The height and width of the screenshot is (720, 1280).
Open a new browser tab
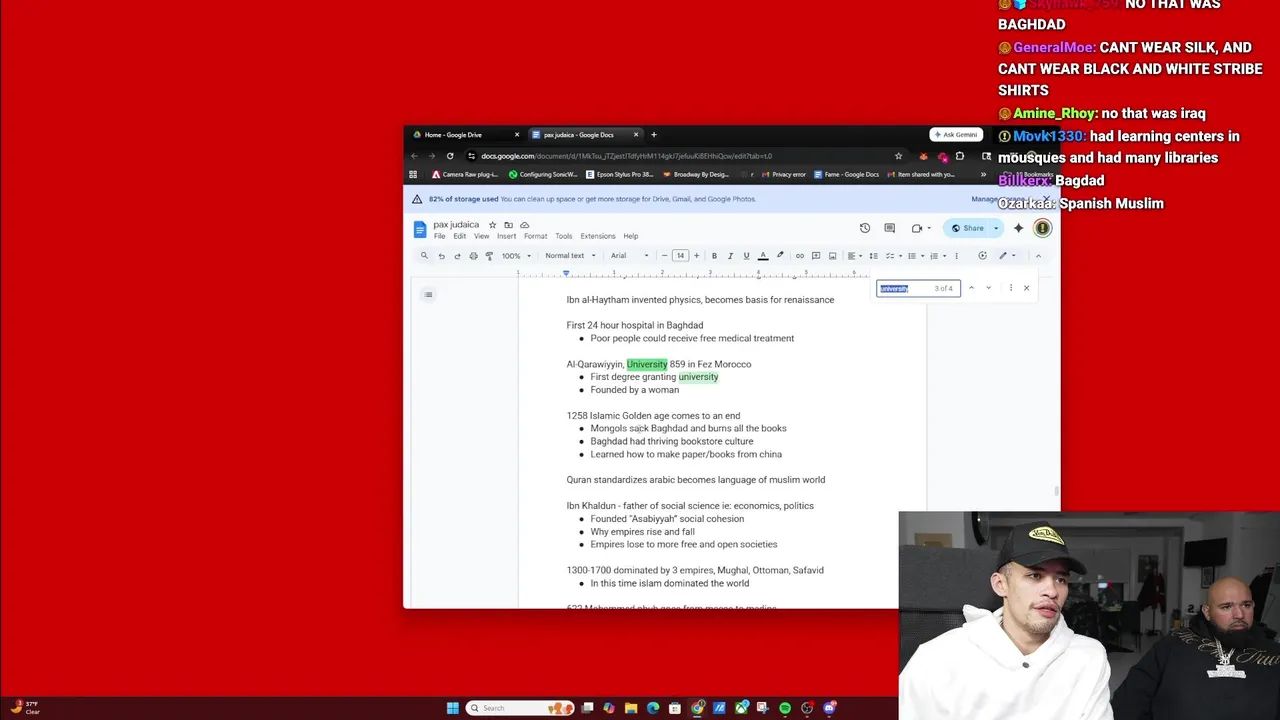654,135
